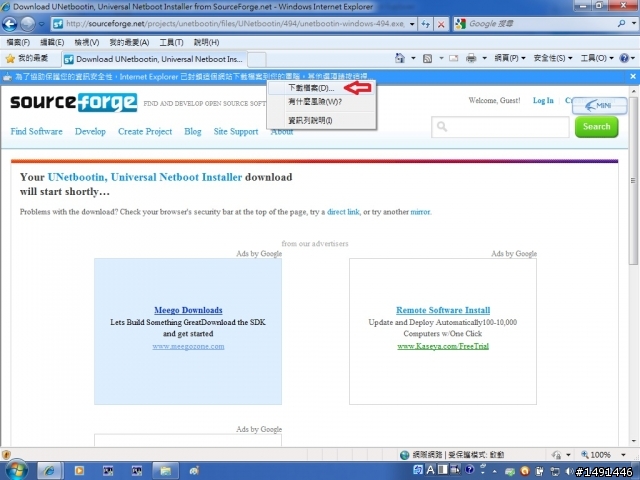The image size is (640, 480).
Task: Click the RSS feeds icon
Action: click(427, 58)
